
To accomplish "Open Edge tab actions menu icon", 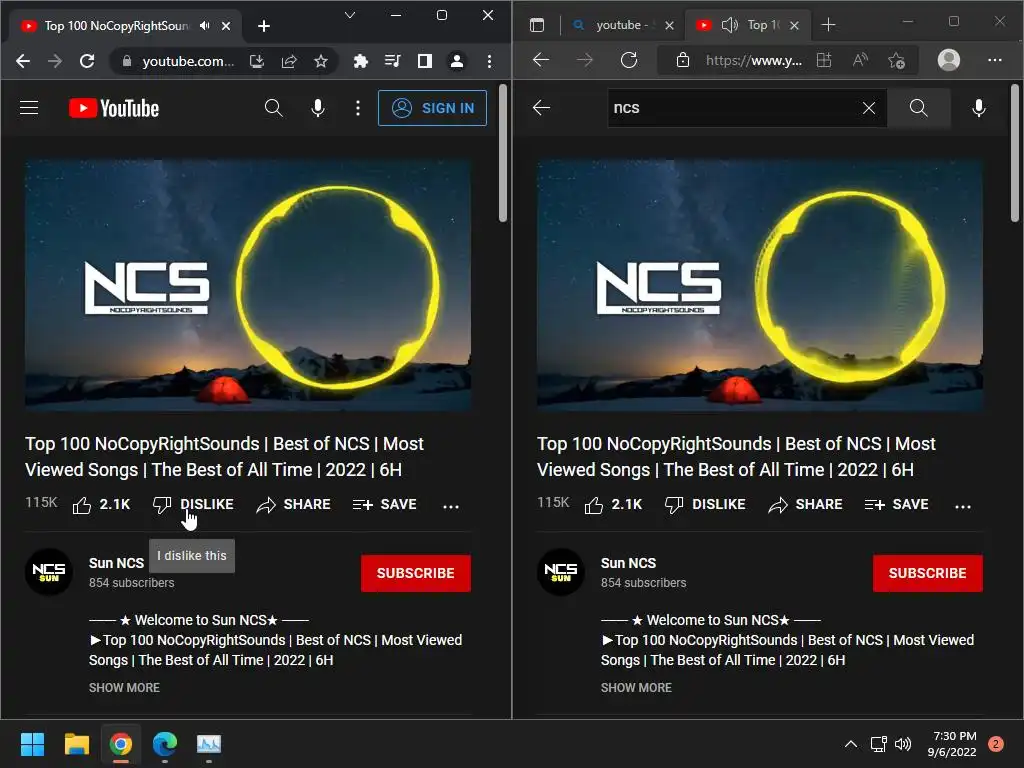I will (x=537, y=25).
